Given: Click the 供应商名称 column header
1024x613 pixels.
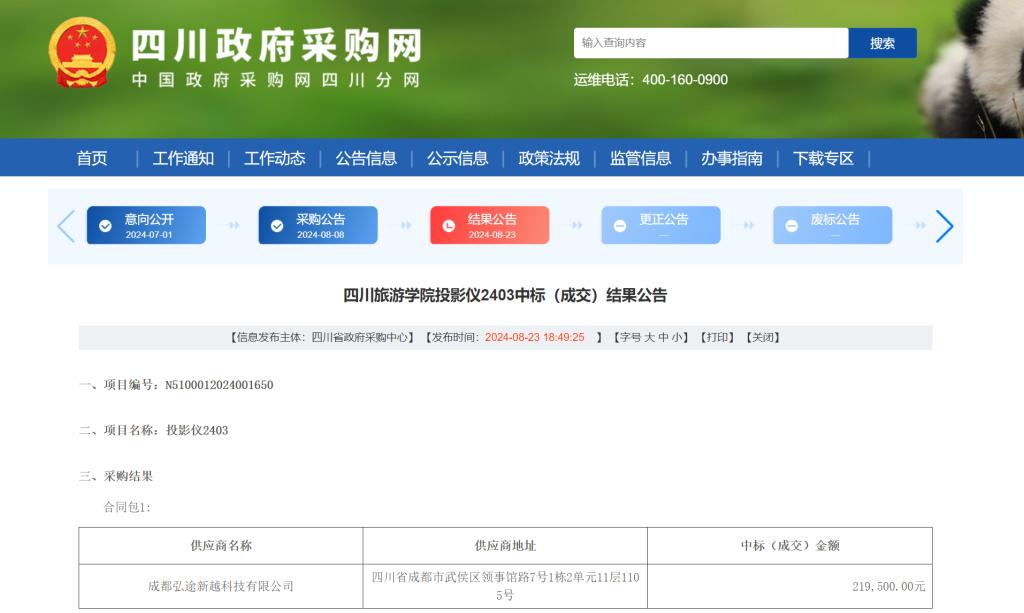Looking at the screenshot, I should [x=221, y=546].
